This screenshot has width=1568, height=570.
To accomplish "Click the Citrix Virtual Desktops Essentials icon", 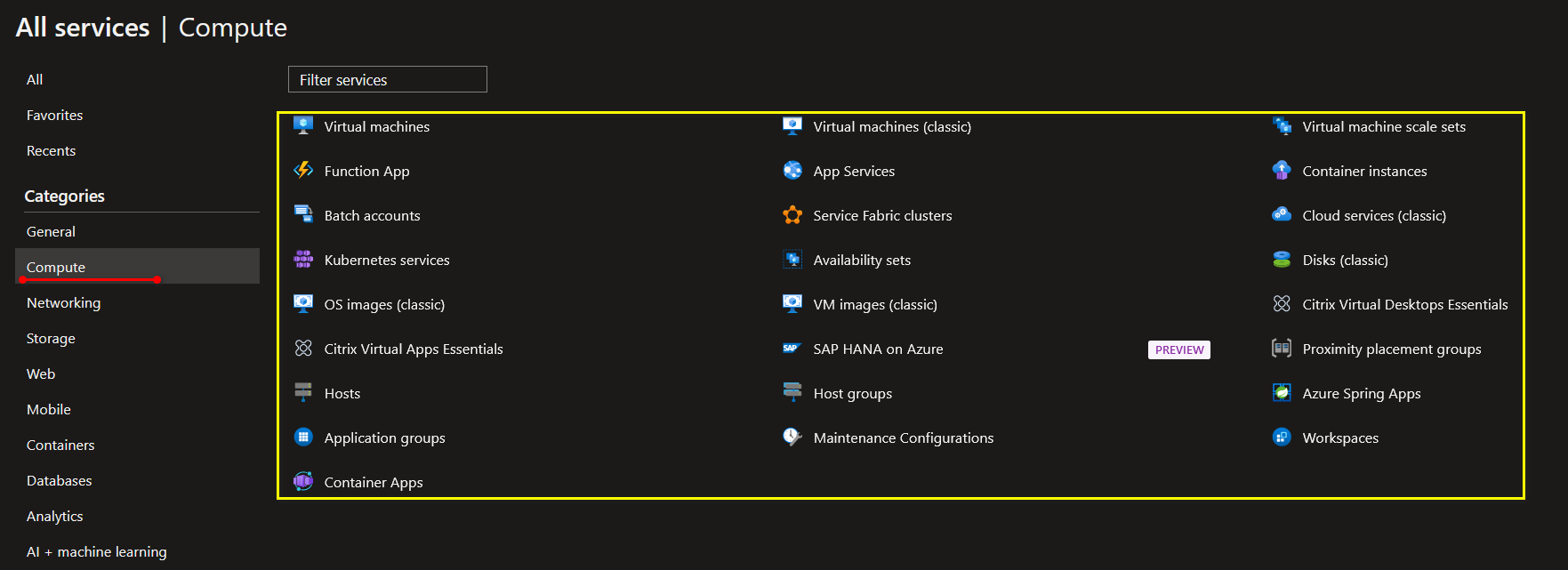I will point(1282,303).
